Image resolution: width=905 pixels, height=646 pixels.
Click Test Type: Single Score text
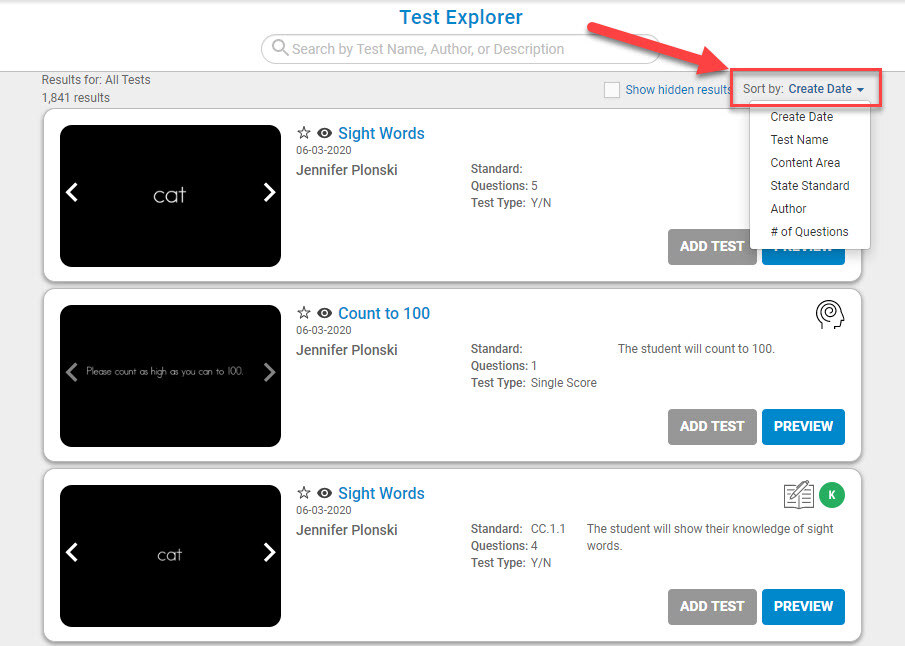[534, 383]
